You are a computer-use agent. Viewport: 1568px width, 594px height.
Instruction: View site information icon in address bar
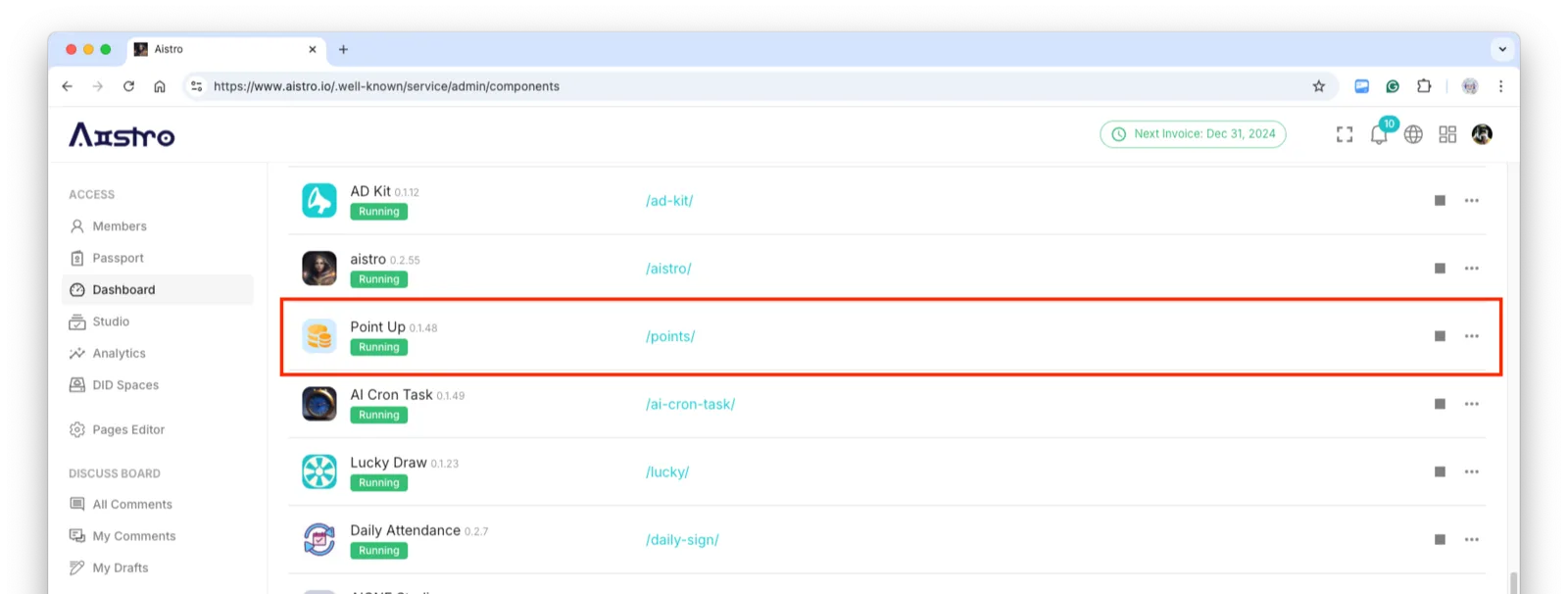pyautogui.click(x=197, y=86)
